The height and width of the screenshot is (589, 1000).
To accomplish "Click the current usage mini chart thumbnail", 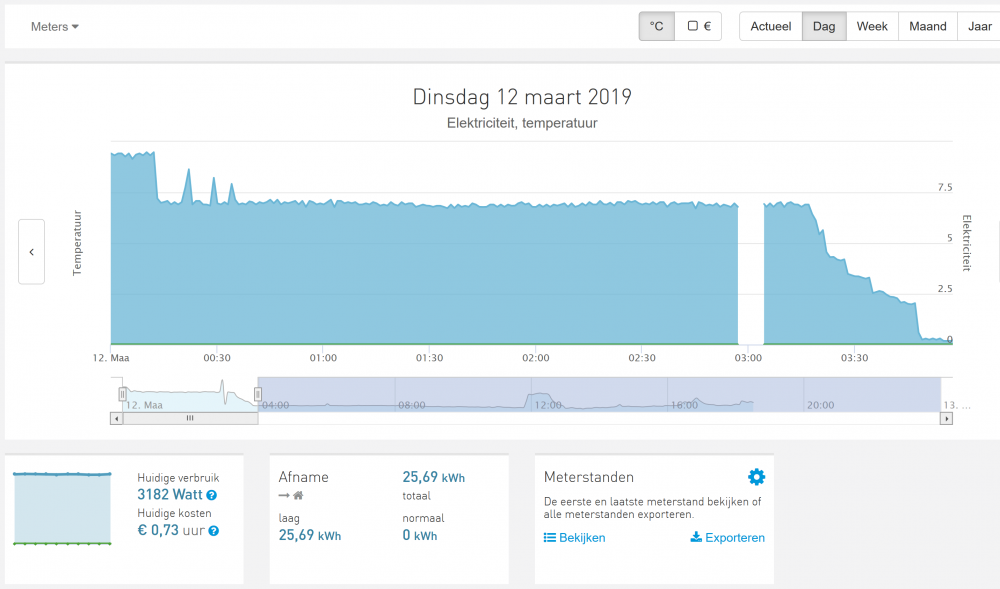I will tap(61, 508).
